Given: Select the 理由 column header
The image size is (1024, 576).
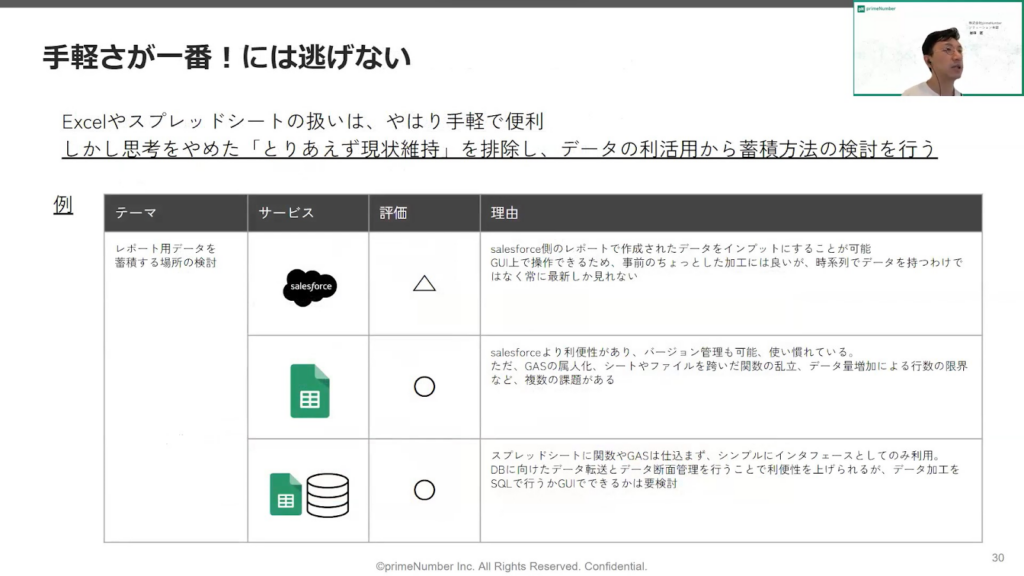Looking at the screenshot, I should [x=504, y=213].
